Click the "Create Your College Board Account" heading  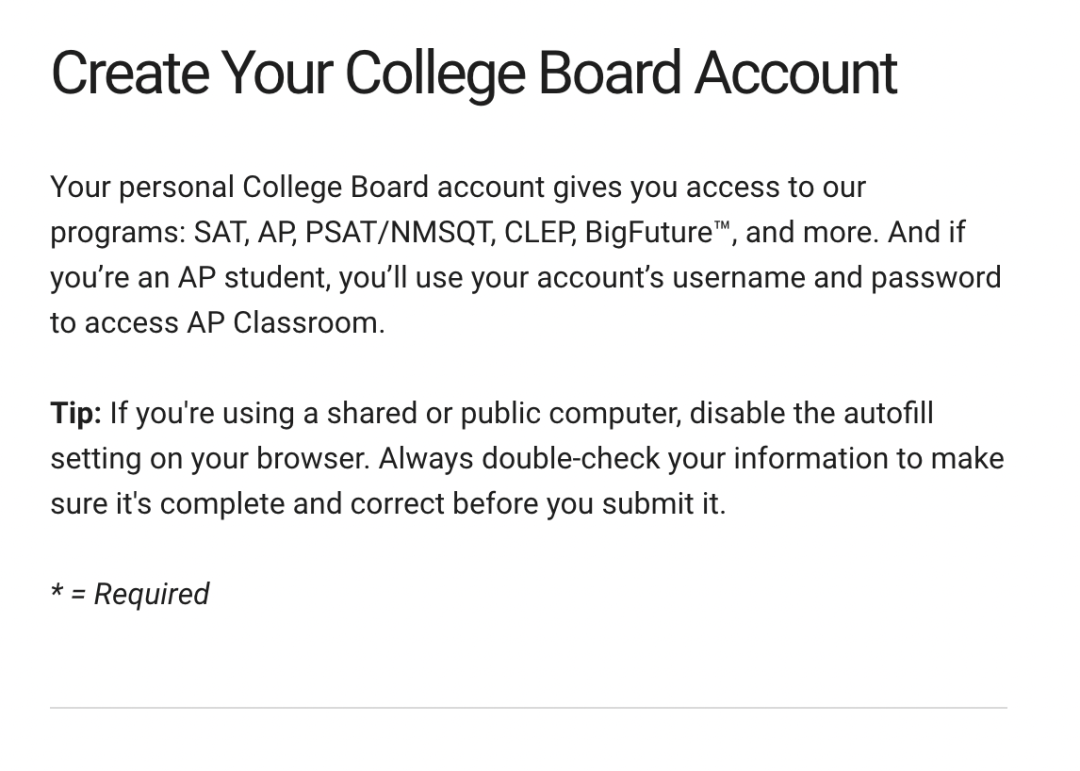[x=474, y=74]
